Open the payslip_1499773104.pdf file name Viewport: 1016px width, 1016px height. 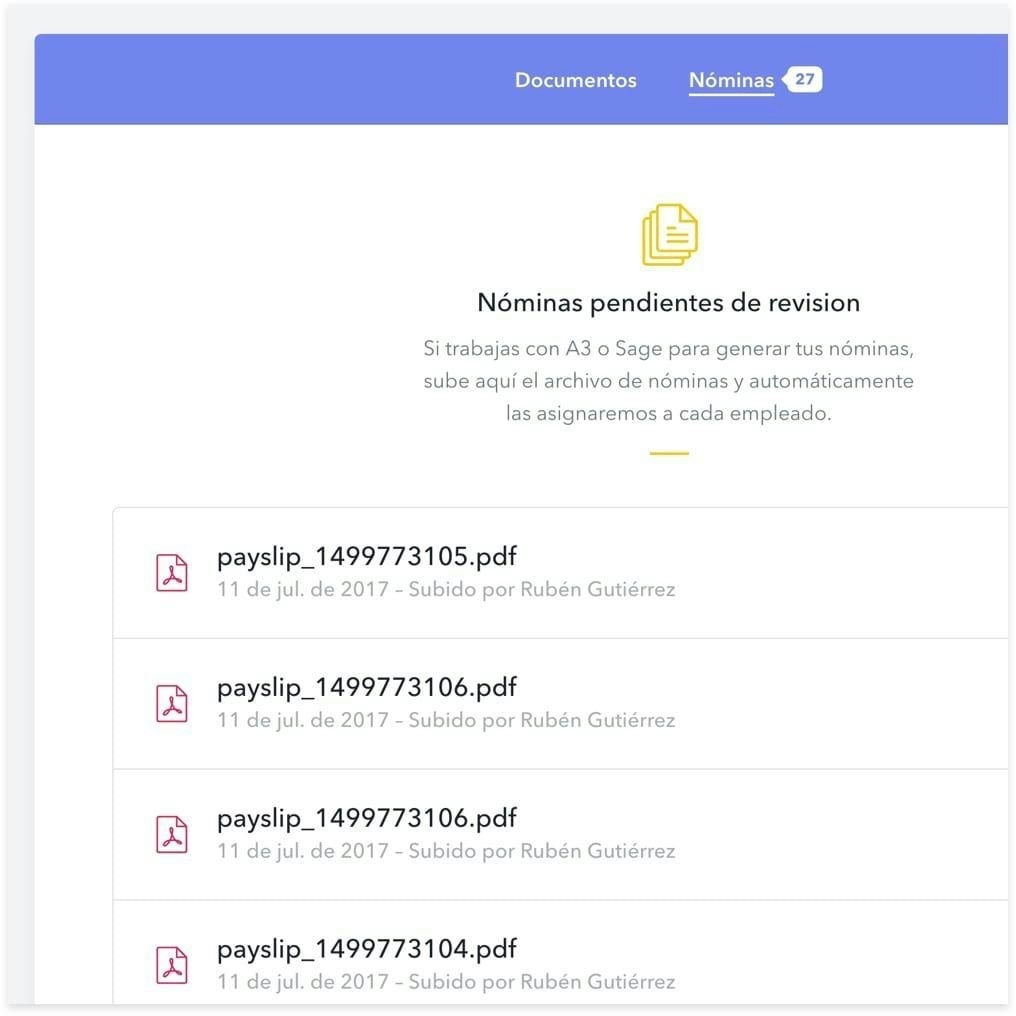366,949
